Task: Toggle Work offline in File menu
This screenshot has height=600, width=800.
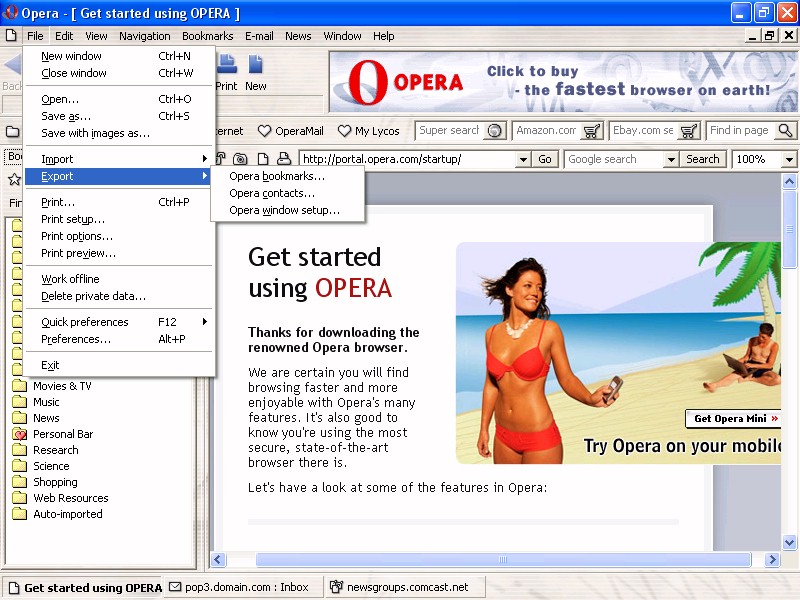Action: click(x=119, y=279)
